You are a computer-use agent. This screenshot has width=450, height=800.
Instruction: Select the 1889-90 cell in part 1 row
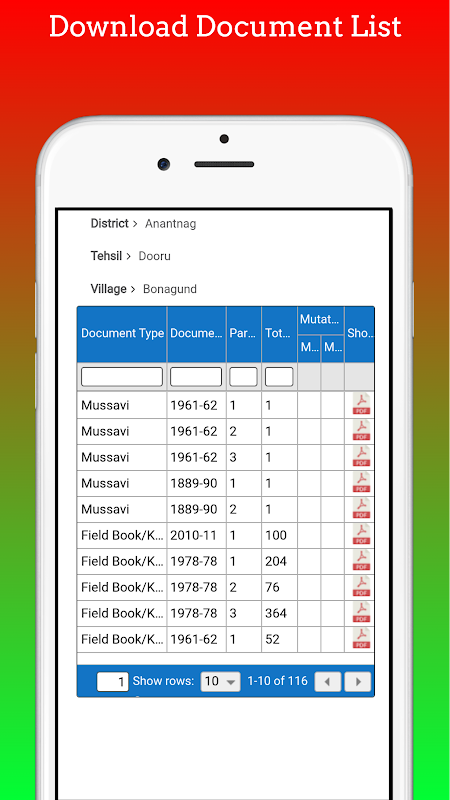click(x=196, y=483)
